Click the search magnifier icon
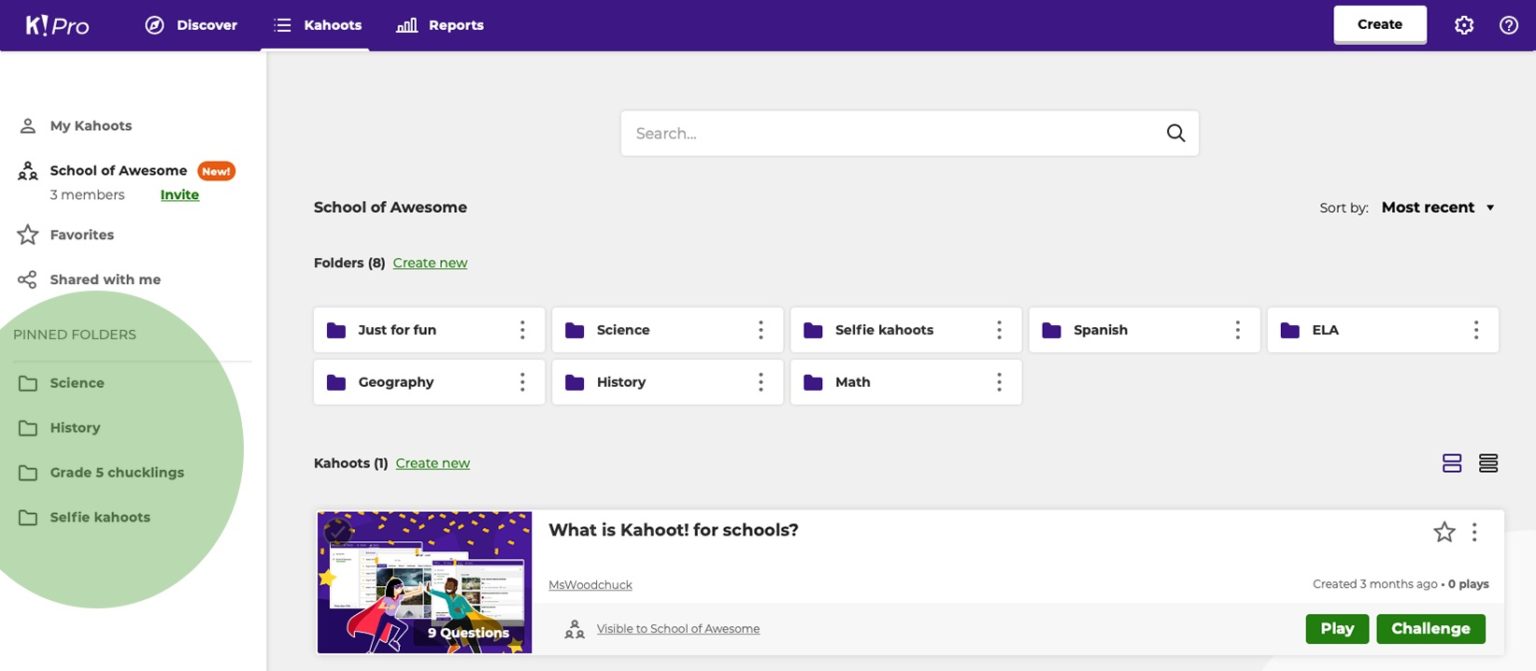 pyautogui.click(x=1174, y=132)
